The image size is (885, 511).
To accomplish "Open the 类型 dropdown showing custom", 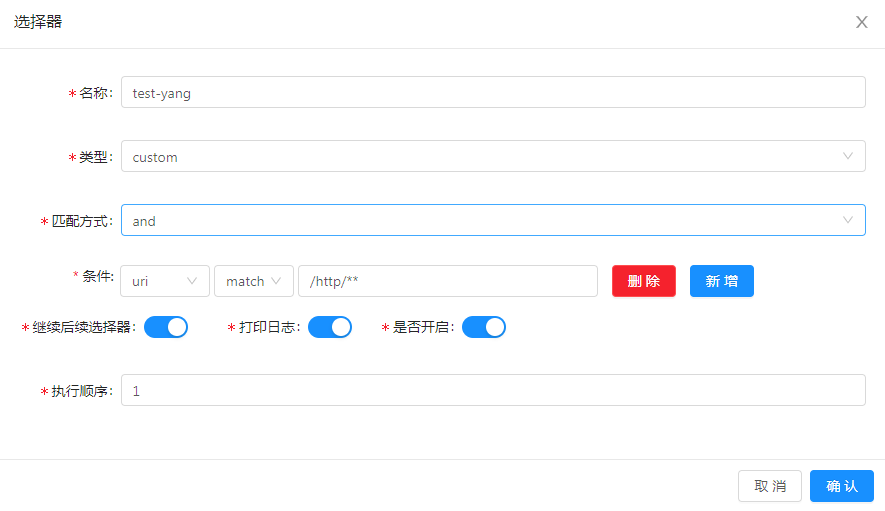I will [493, 156].
